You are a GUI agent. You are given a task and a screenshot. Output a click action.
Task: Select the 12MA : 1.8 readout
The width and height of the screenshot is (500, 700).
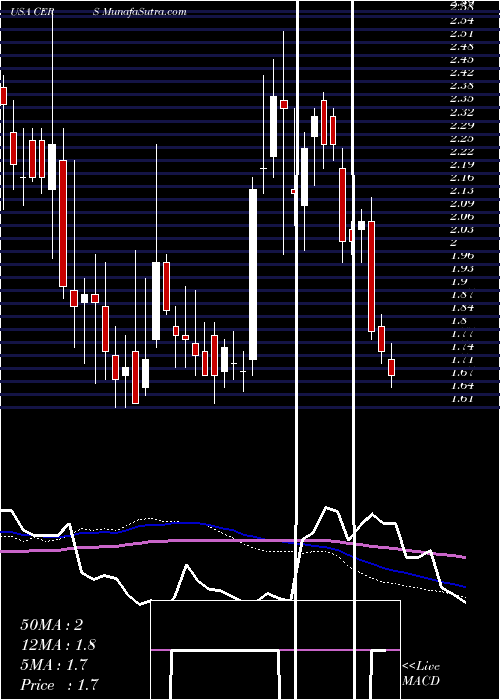(58, 645)
